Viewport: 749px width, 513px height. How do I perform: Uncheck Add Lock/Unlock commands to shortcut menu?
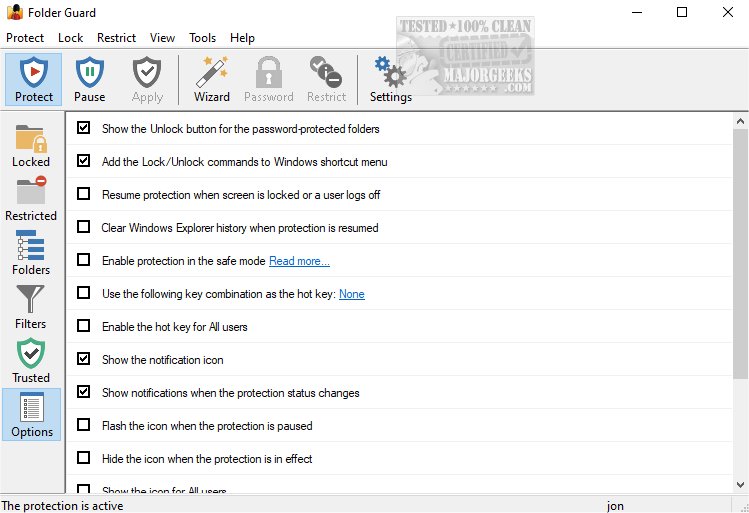coord(84,161)
